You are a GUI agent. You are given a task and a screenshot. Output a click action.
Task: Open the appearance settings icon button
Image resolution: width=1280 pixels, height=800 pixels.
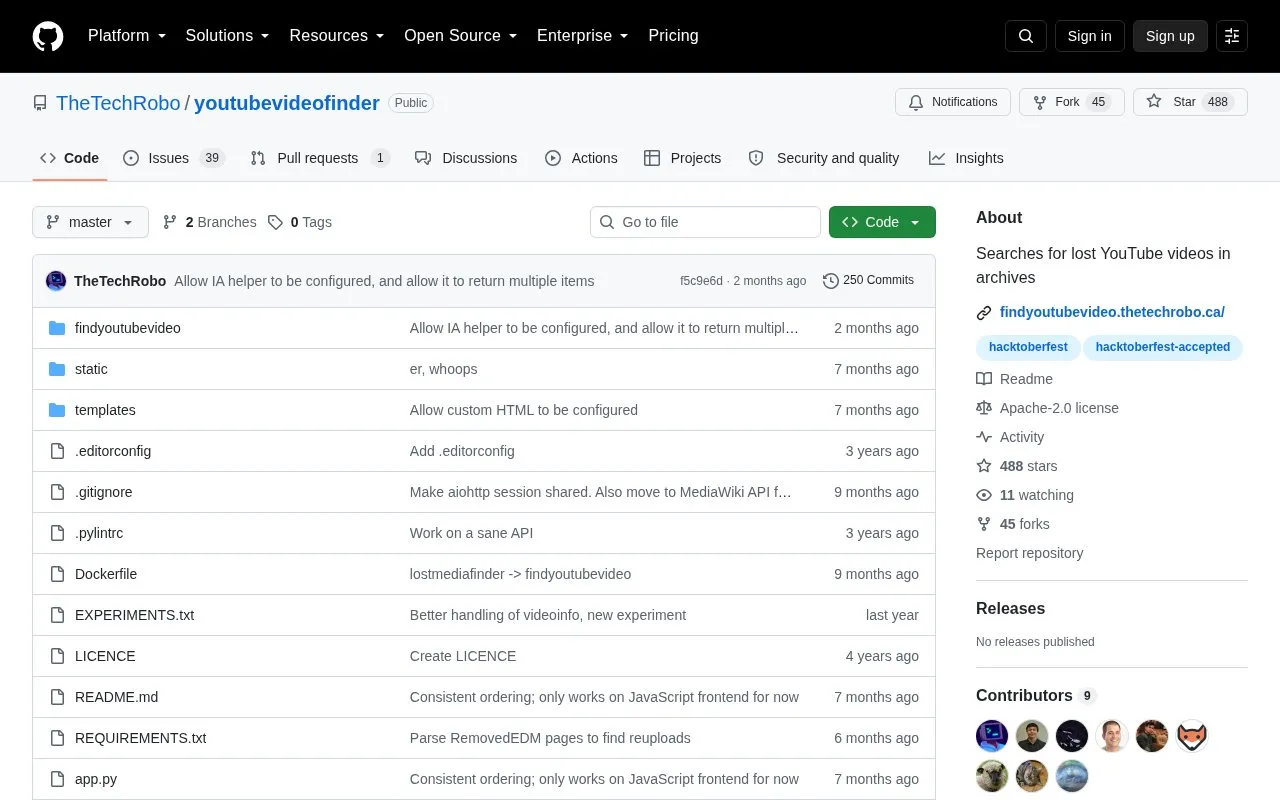tap(1232, 36)
